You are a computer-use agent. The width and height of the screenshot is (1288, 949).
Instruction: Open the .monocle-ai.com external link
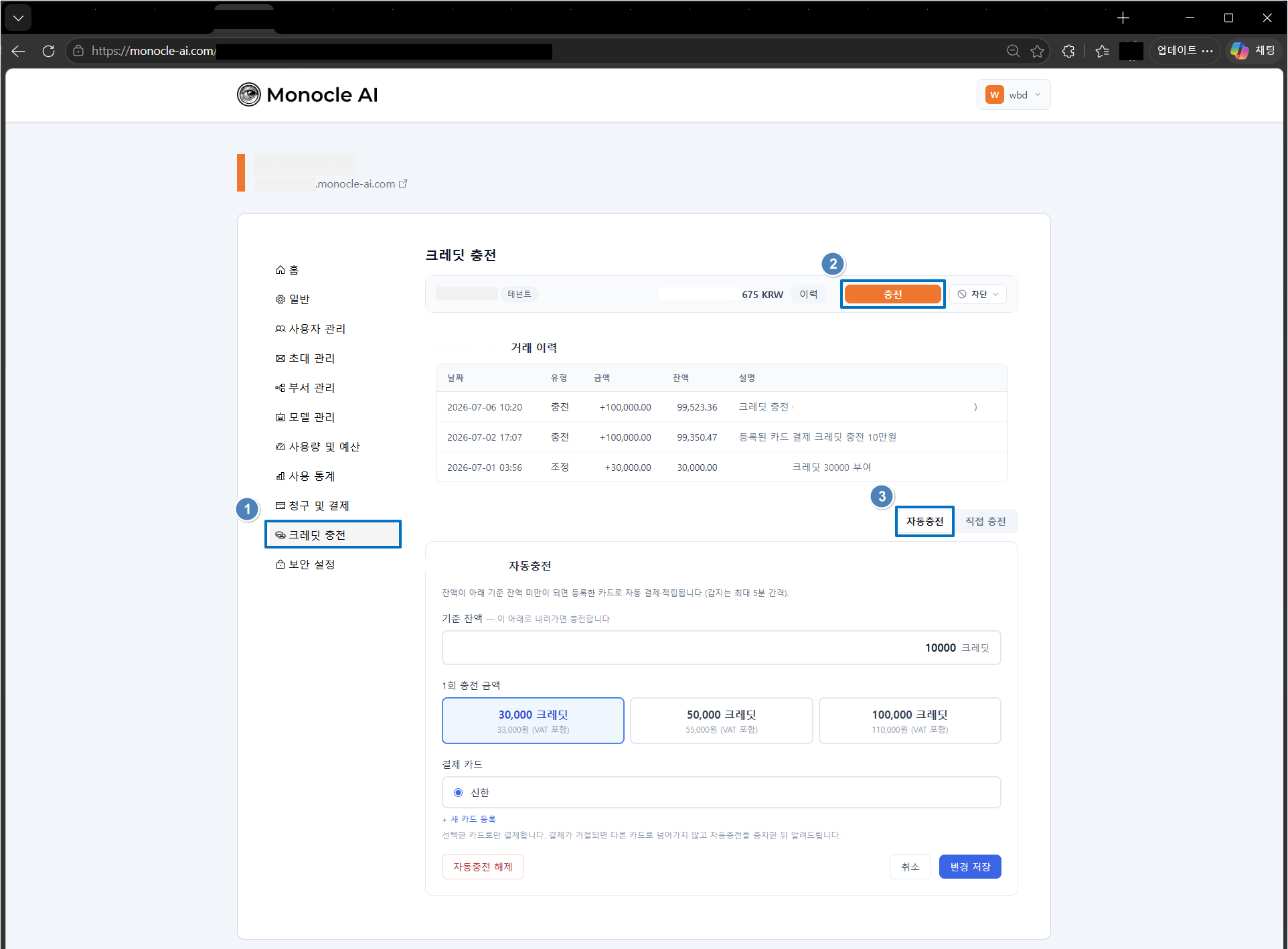tap(361, 184)
